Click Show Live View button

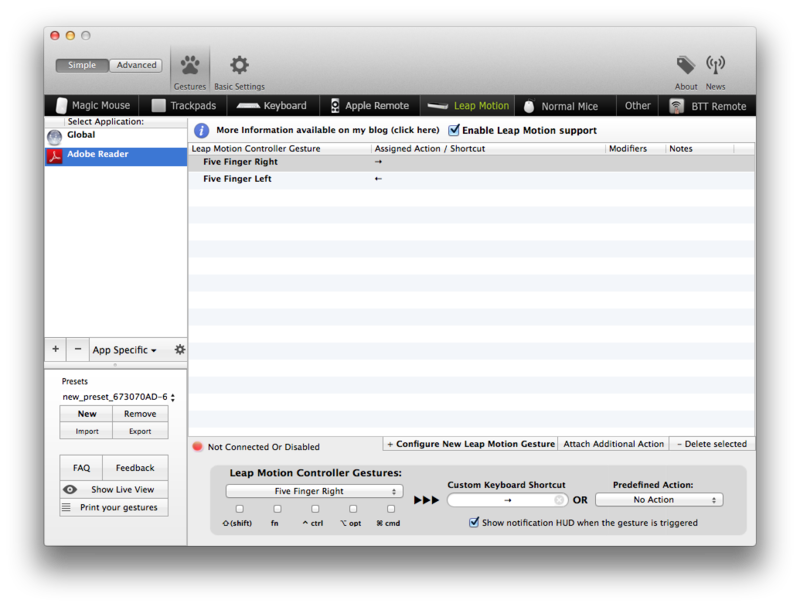114,489
